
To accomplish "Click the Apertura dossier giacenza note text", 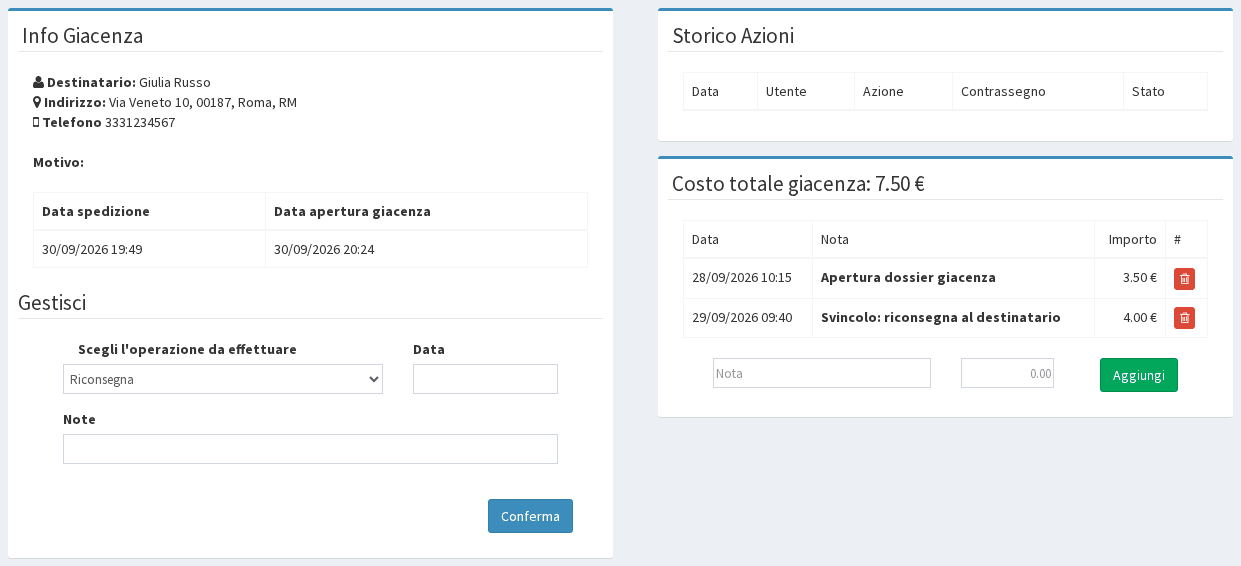I will click(908, 277).
